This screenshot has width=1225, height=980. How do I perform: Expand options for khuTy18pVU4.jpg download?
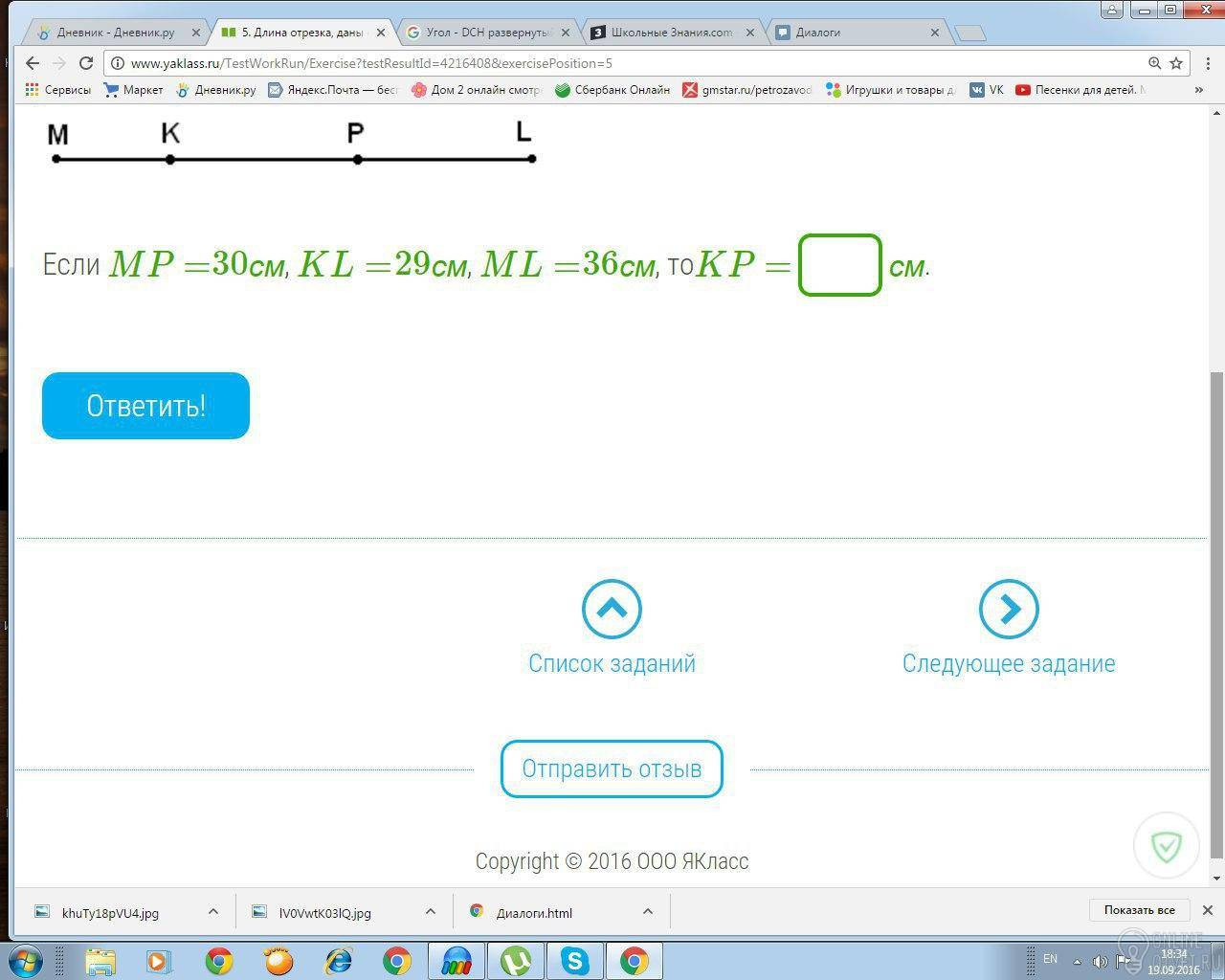tap(213, 912)
